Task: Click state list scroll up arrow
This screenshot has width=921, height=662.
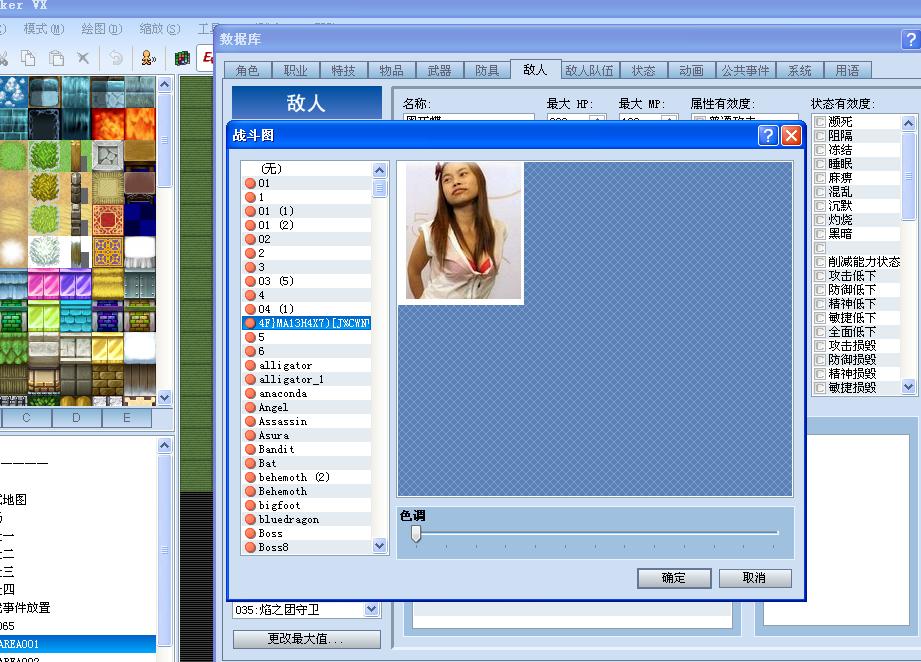Action: tap(909, 123)
